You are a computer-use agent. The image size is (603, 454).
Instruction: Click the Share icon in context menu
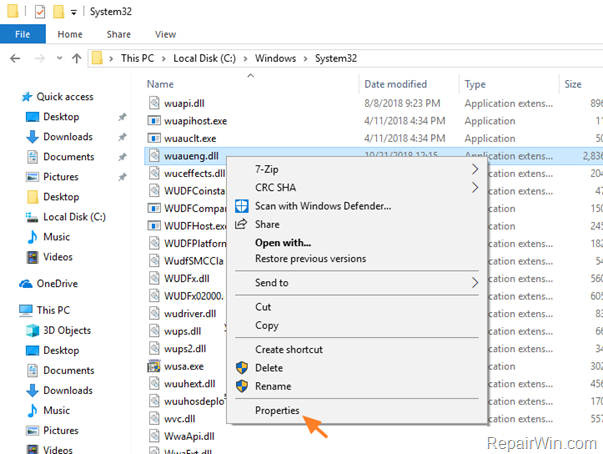[x=241, y=224]
